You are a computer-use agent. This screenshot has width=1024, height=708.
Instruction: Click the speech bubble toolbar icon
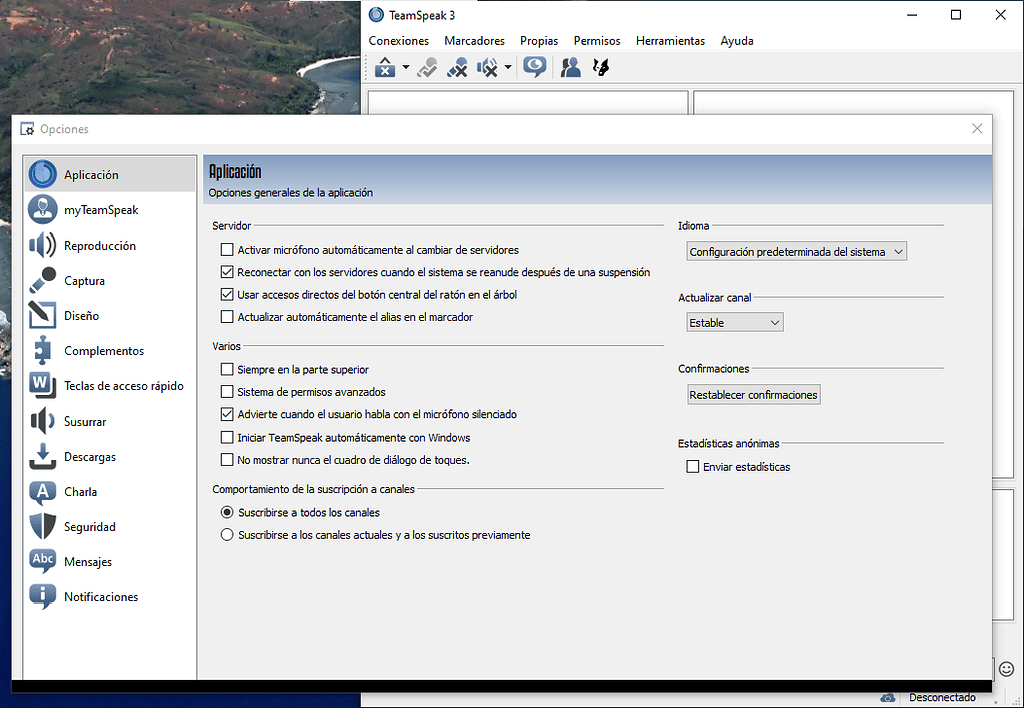535,68
